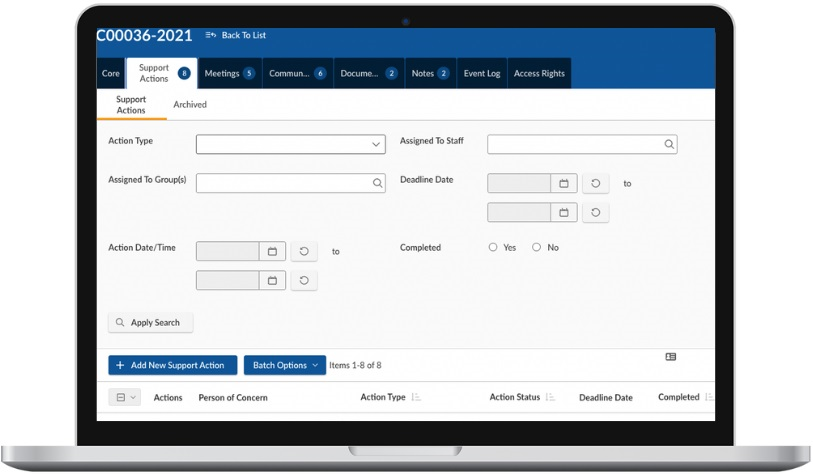This screenshot has height=474, width=813.
Task: Select No for Completed
Action: (x=537, y=248)
